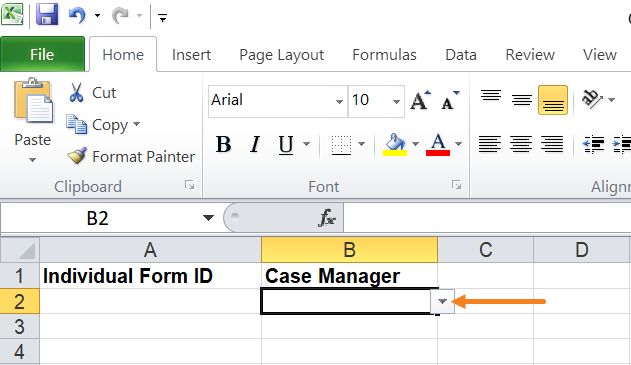The width and height of the screenshot is (631, 365).
Task: Open Customize Quick Access Toolbar menu
Action: pos(163,18)
